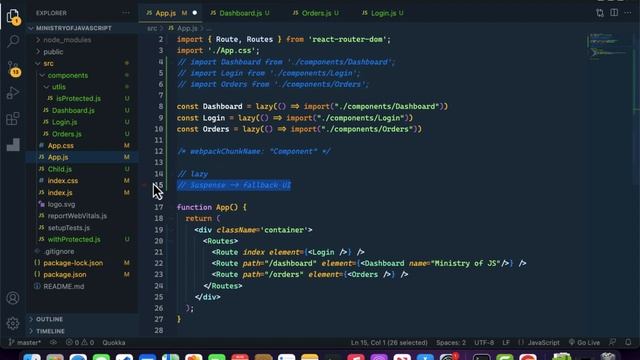
Task: Open reportWebVitals.js file
Action: click(82, 216)
